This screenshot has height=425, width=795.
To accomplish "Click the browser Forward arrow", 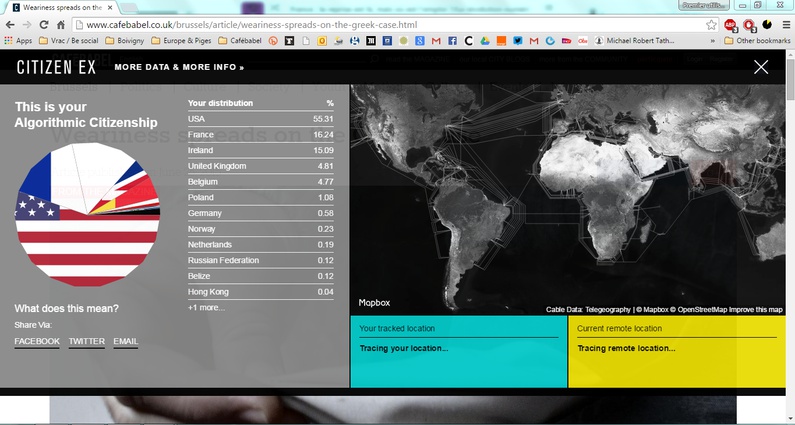I will (27, 24).
